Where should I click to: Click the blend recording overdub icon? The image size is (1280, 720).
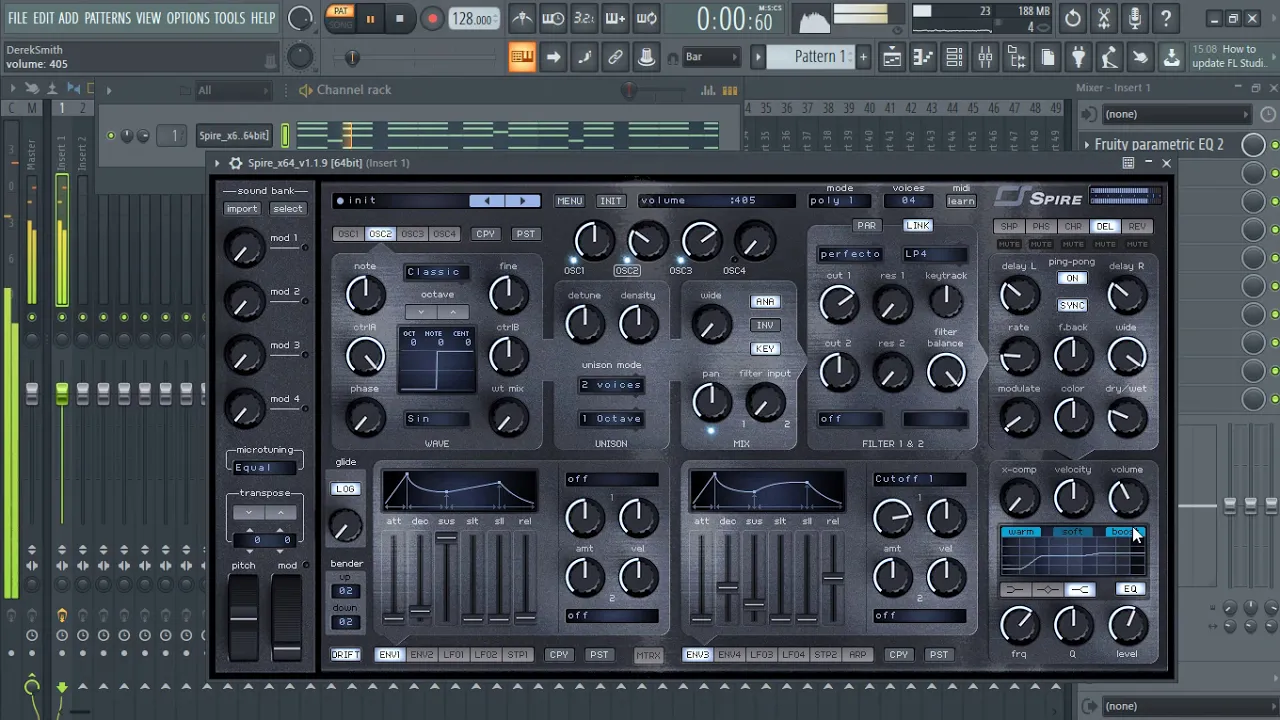[x=616, y=19]
